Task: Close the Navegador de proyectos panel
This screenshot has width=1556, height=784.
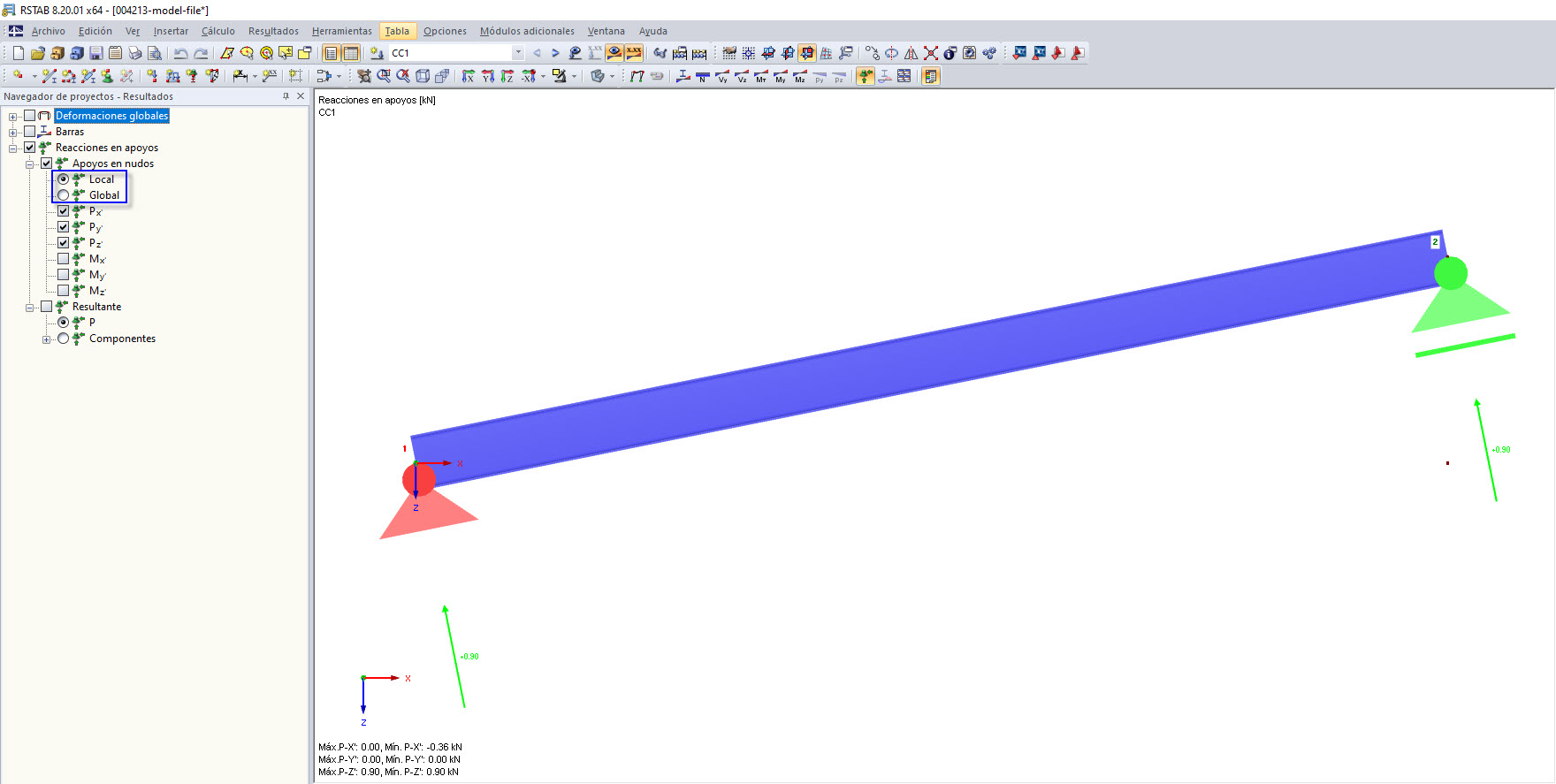Action: (301, 96)
